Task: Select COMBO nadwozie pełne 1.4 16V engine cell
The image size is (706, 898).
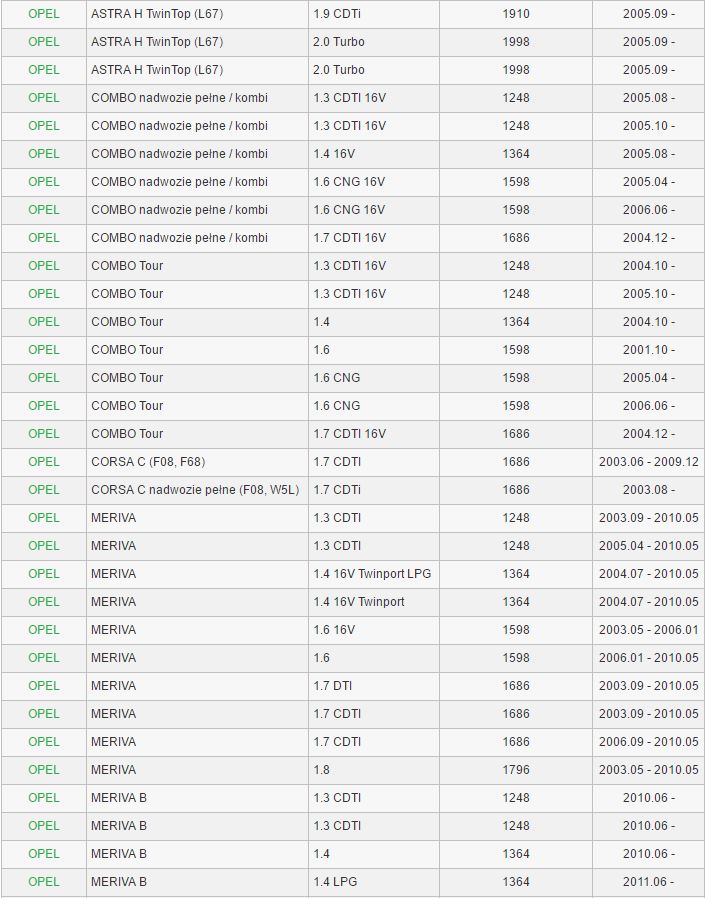Action: [334, 154]
